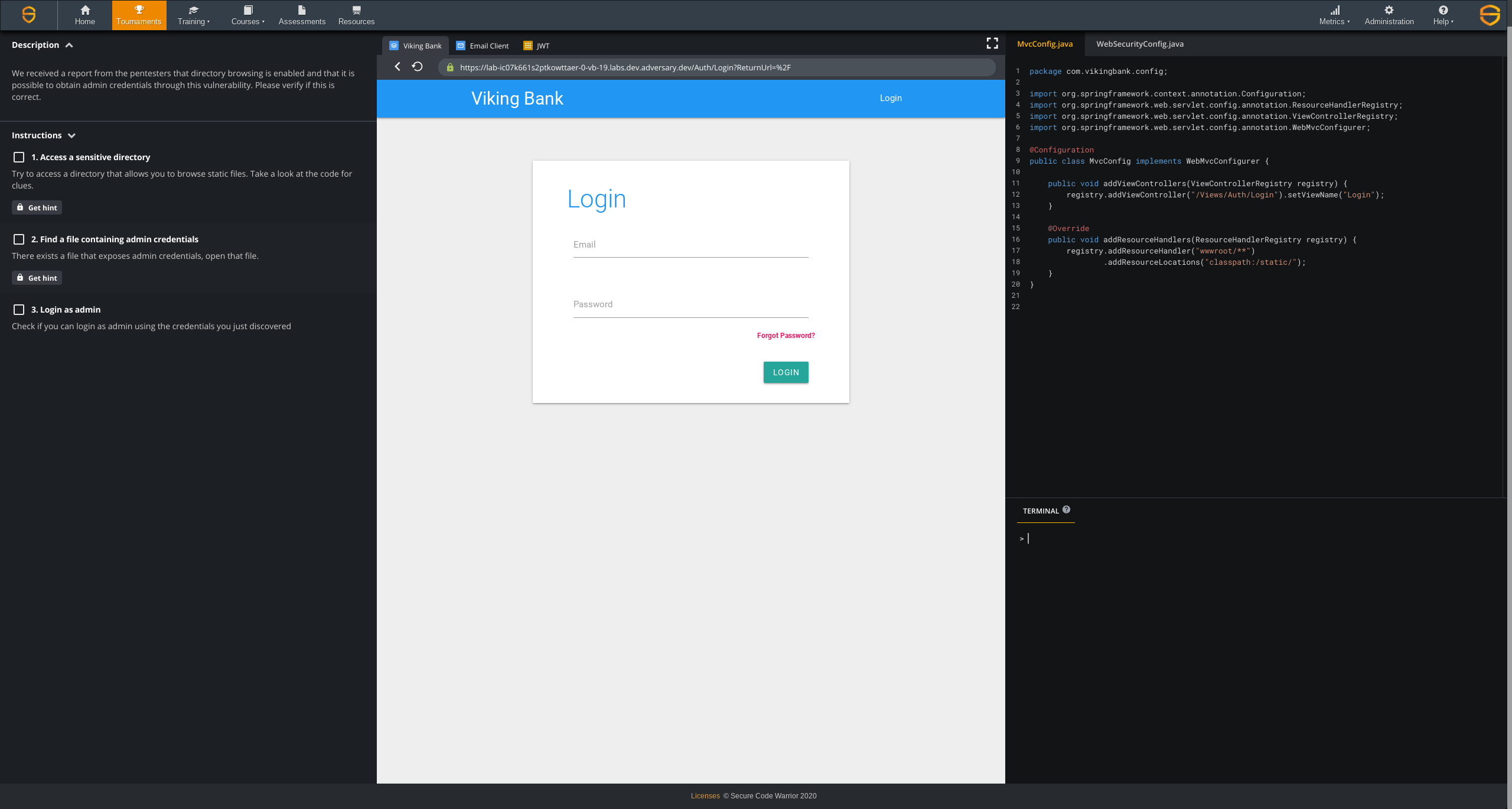Click the Secure Code Warrior logo top right
The image size is (1512, 809).
1489,15
